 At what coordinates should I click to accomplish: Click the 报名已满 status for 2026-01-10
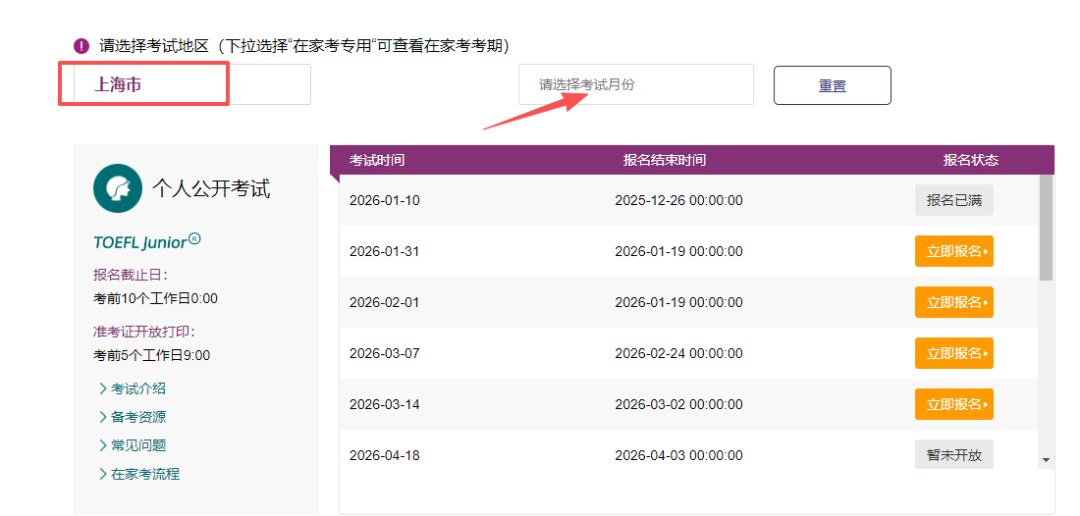pos(954,200)
